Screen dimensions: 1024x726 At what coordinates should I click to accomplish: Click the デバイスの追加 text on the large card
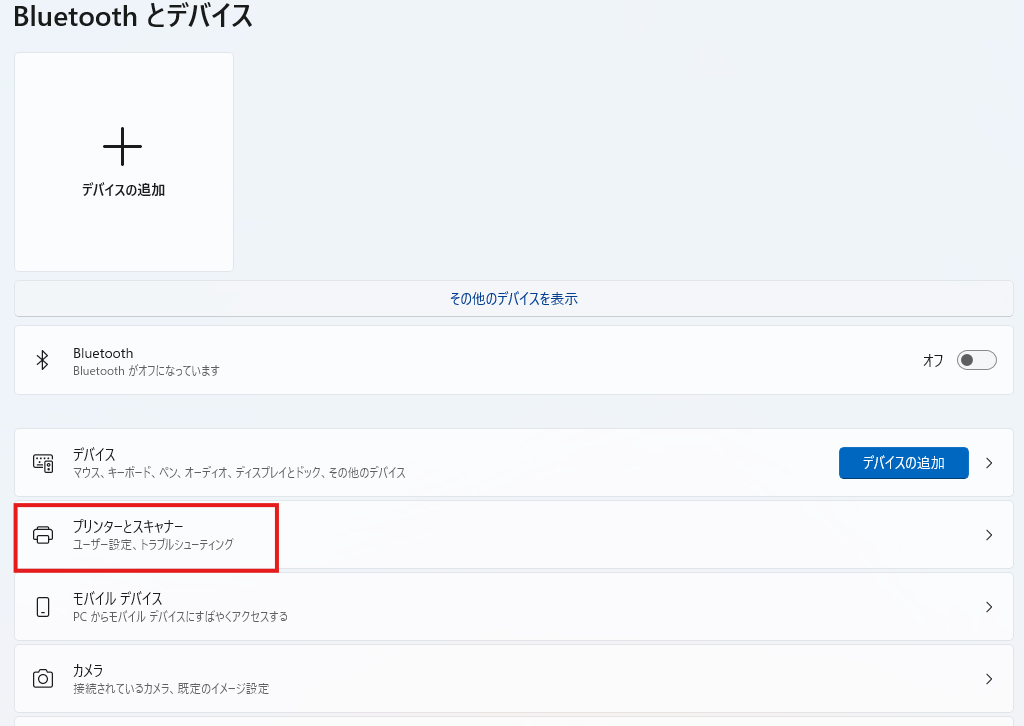pyautogui.click(x=123, y=190)
